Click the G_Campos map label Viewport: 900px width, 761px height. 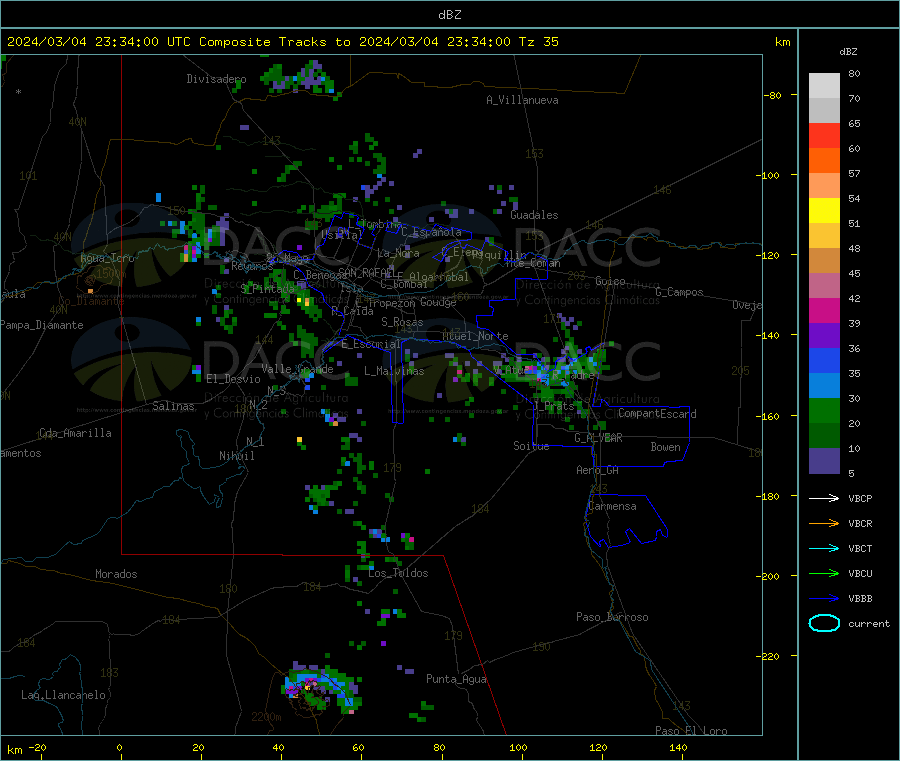click(679, 292)
